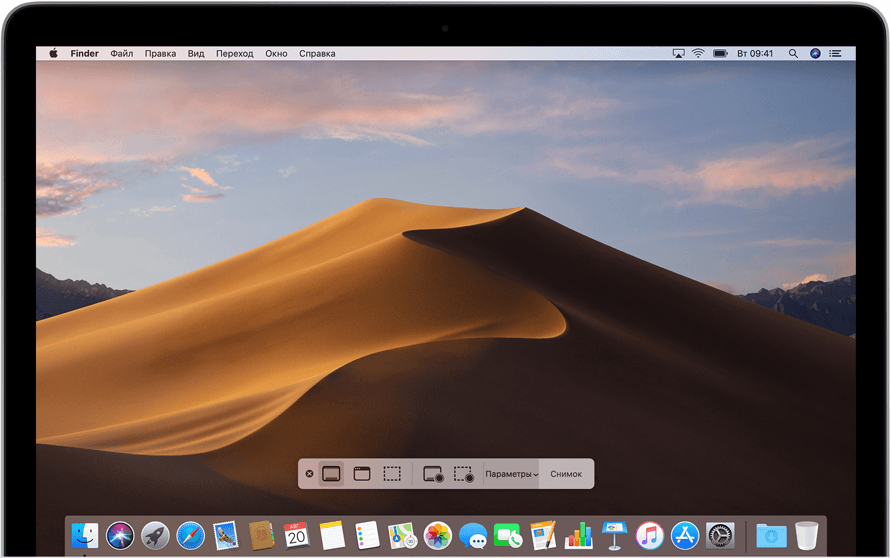The image size is (890, 558).
Task: Open the Apple menu
Action: pos(53,53)
